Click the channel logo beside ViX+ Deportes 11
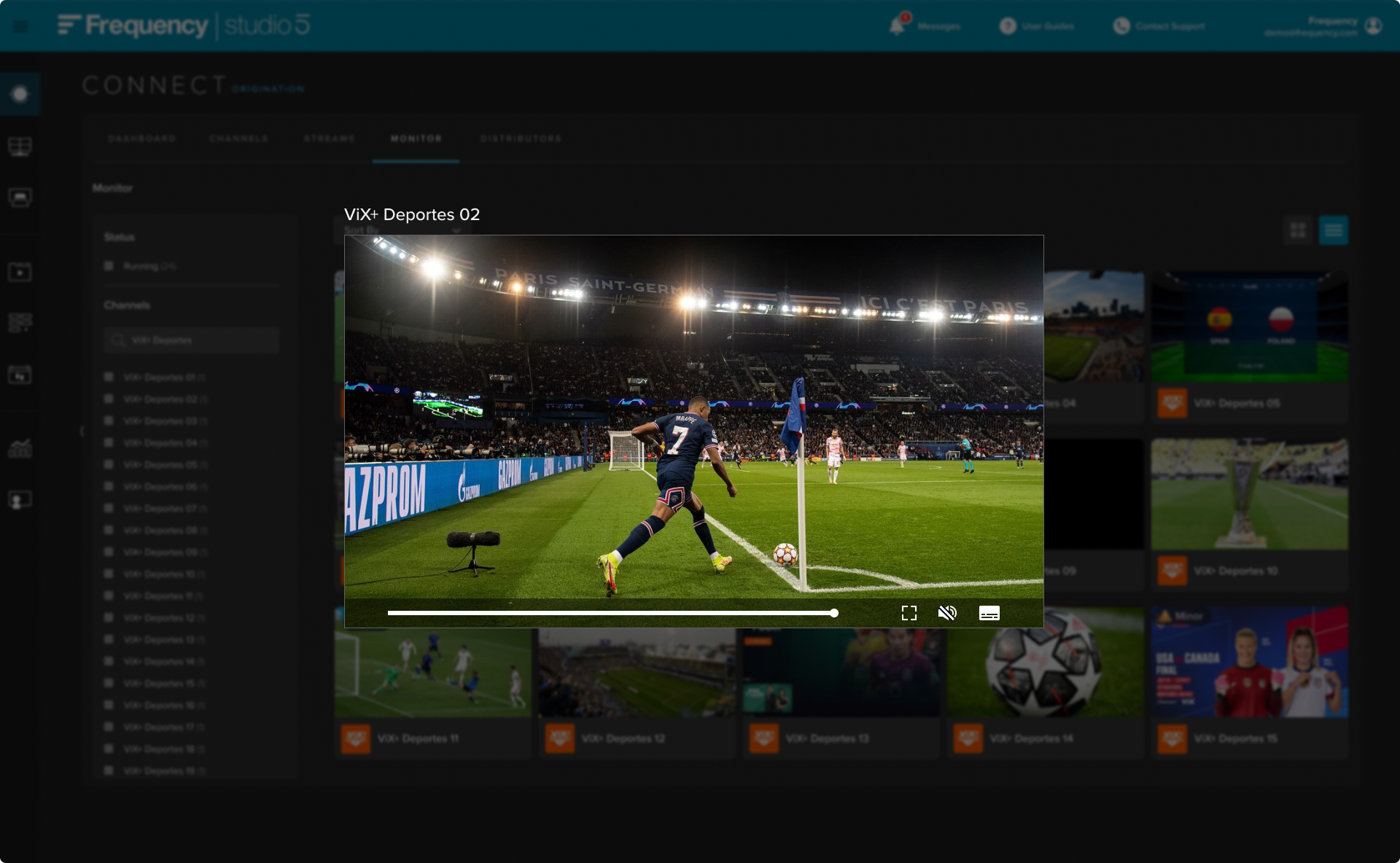Screen dimensions: 1400x863 (x=356, y=738)
